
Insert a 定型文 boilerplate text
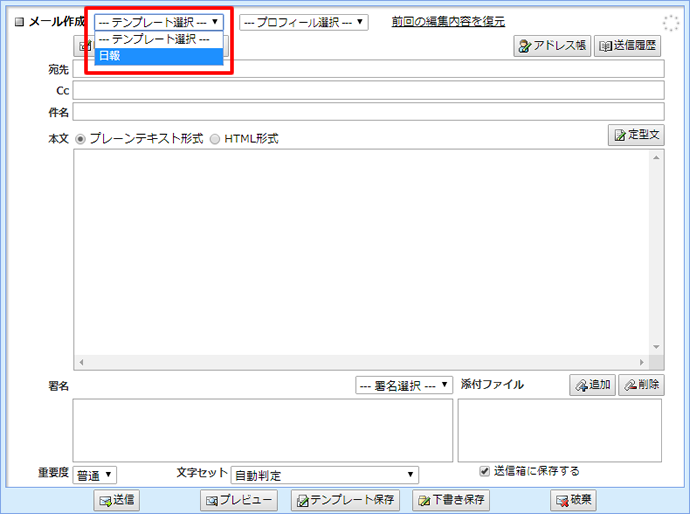pos(636,135)
